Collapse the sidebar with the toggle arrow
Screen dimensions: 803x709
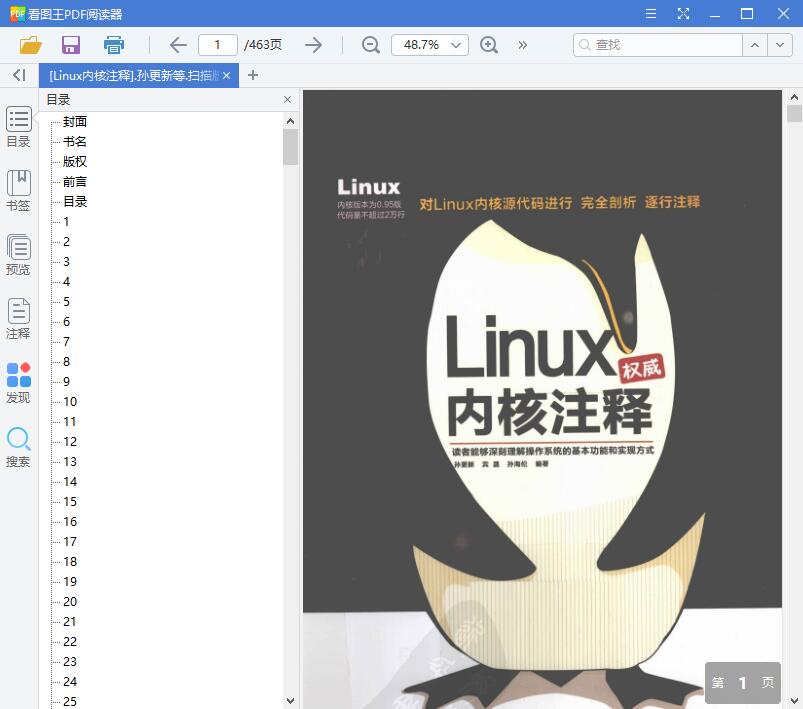(x=19, y=75)
